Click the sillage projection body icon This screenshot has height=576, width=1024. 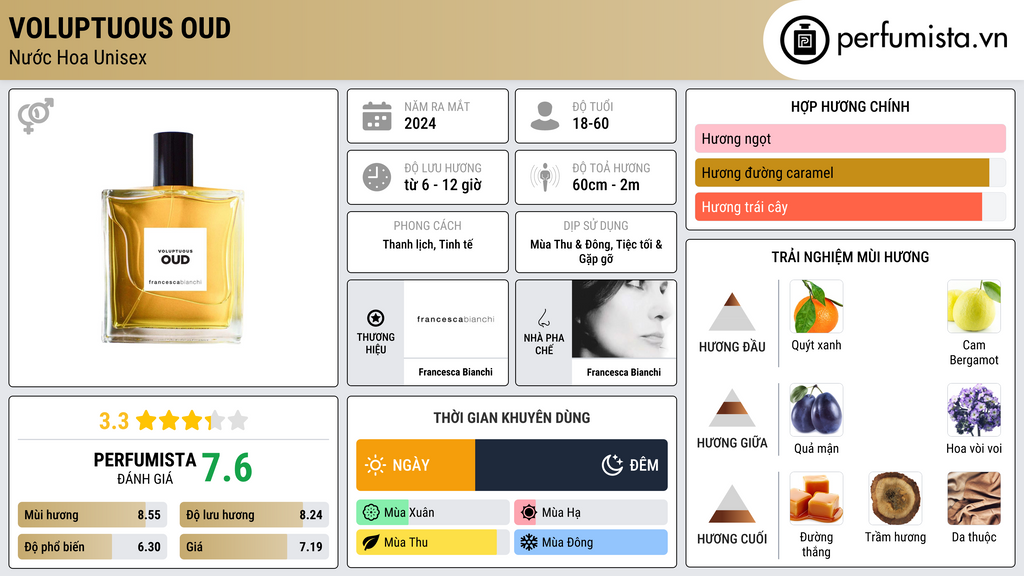545,177
